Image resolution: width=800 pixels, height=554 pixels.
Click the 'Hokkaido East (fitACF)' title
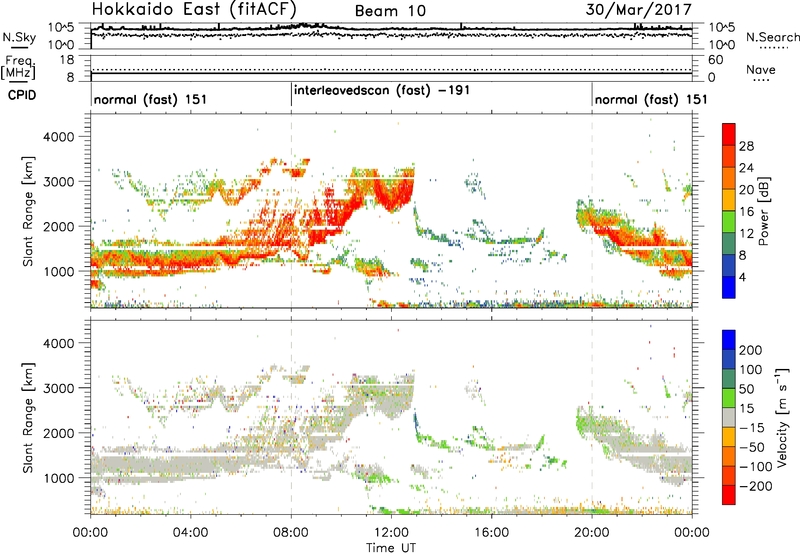coord(194,9)
